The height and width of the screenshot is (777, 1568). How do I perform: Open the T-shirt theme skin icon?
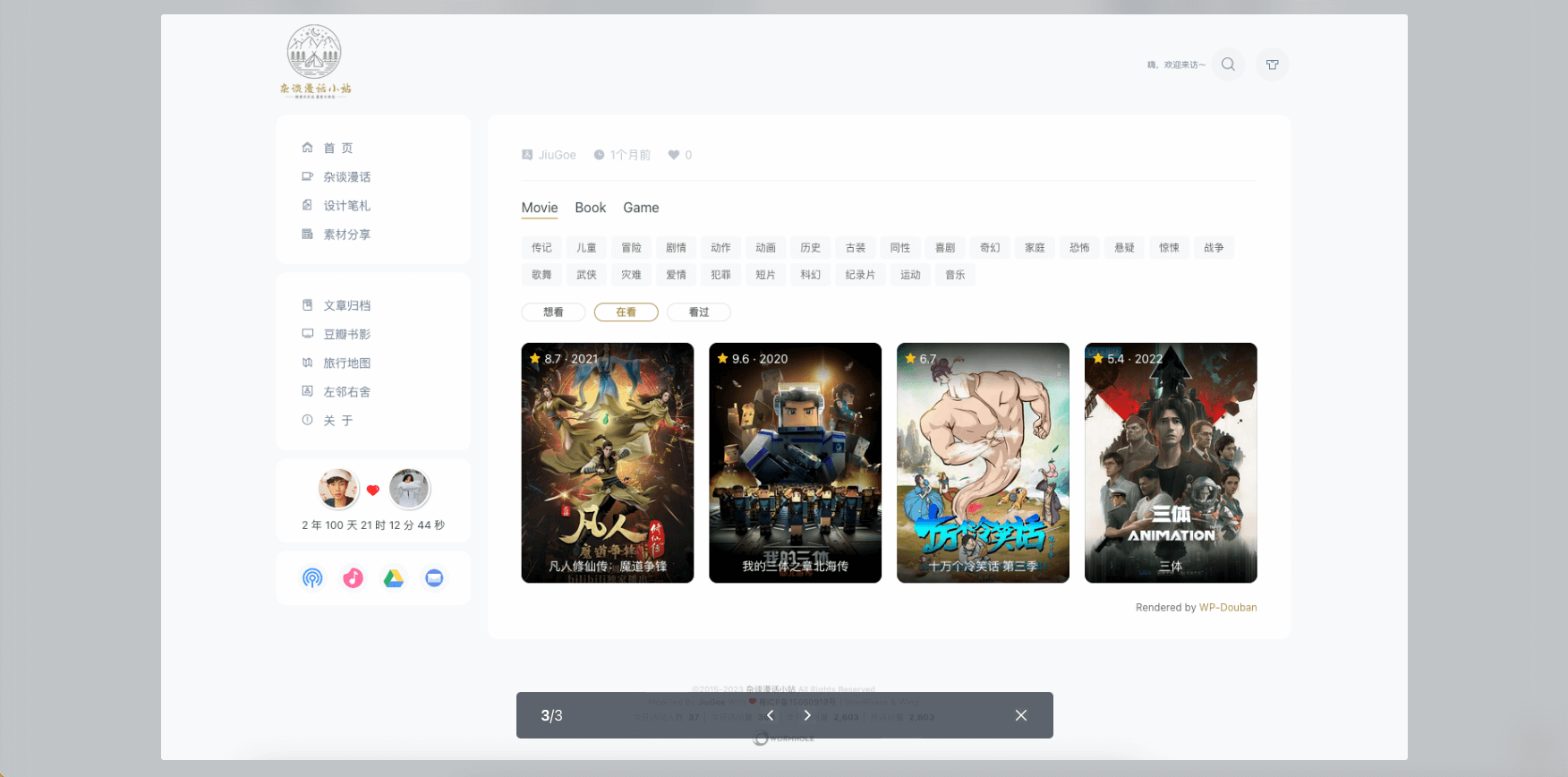point(1272,64)
